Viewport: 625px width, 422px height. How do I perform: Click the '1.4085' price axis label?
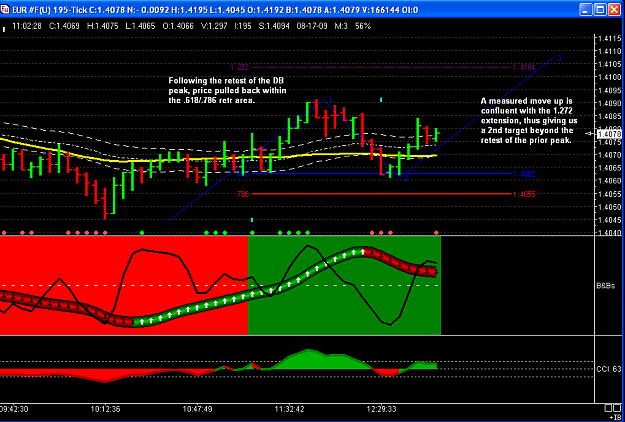pyautogui.click(x=609, y=116)
